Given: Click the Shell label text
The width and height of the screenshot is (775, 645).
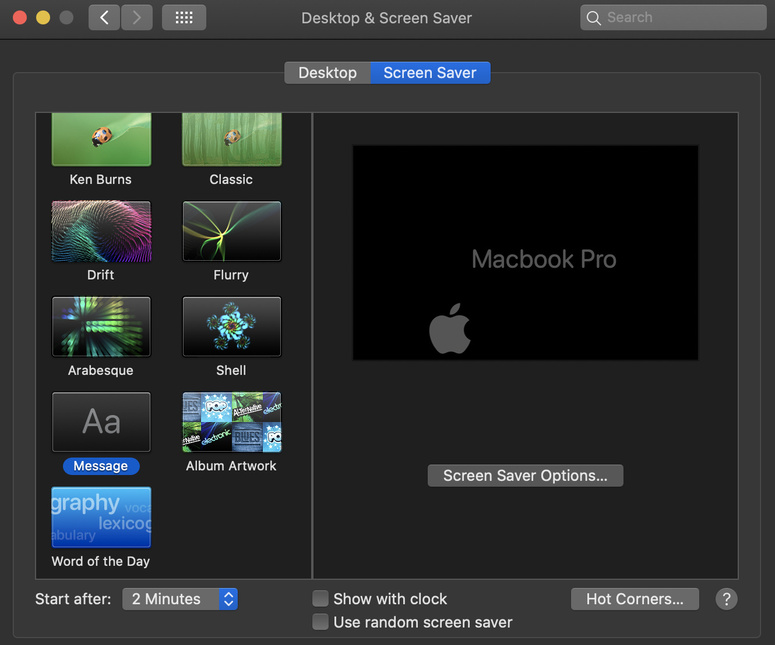Looking at the screenshot, I should (231, 371).
